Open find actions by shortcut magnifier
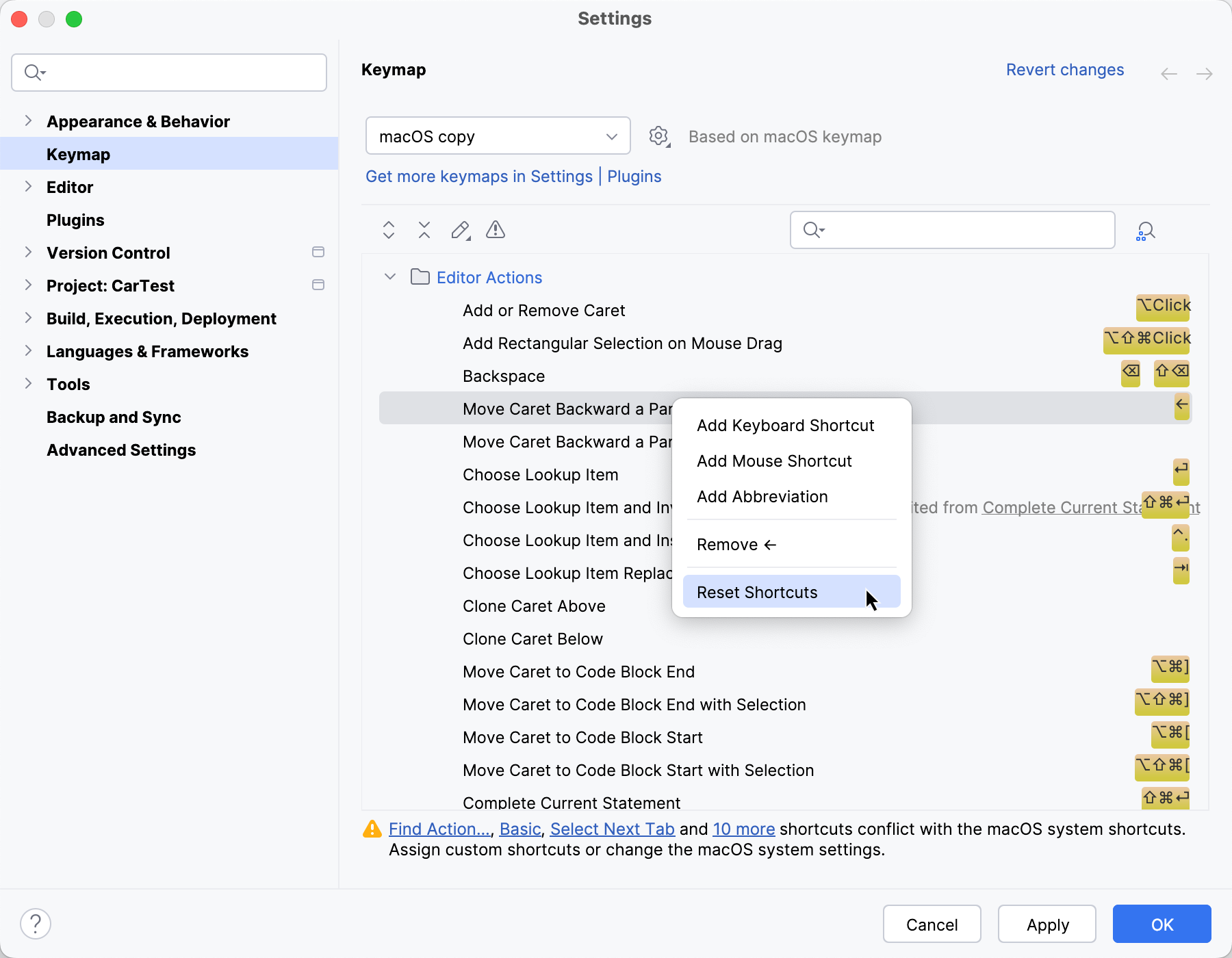Viewport: 1232px width, 958px height. (x=1145, y=230)
